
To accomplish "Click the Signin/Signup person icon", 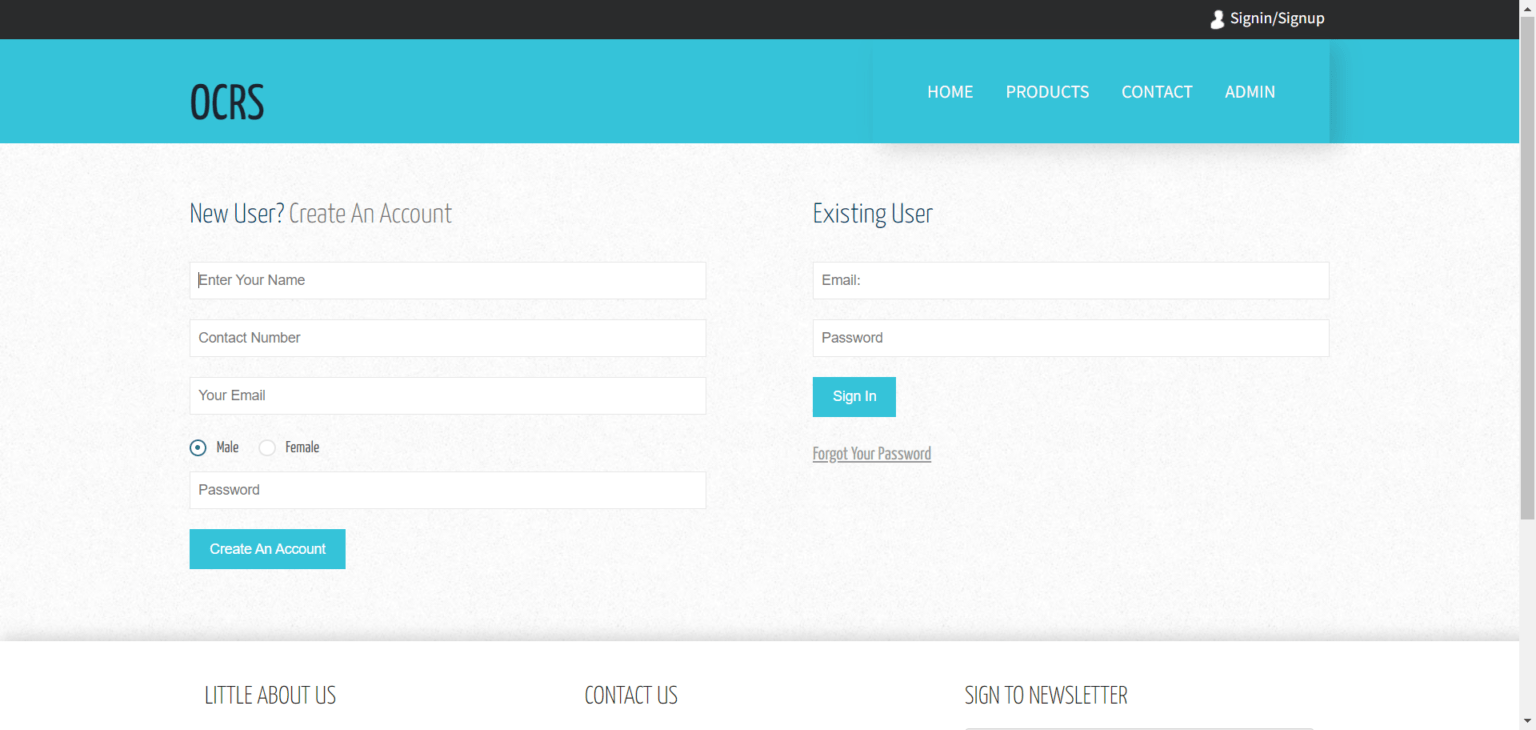I will point(1217,18).
